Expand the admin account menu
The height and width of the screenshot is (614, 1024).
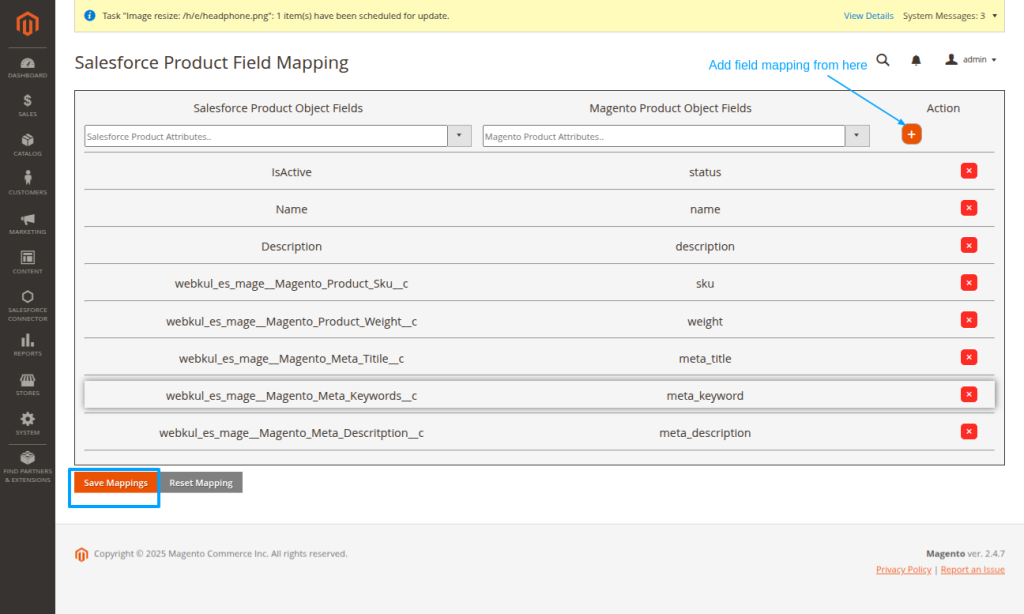pyautogui.click(x=971, y=59)
